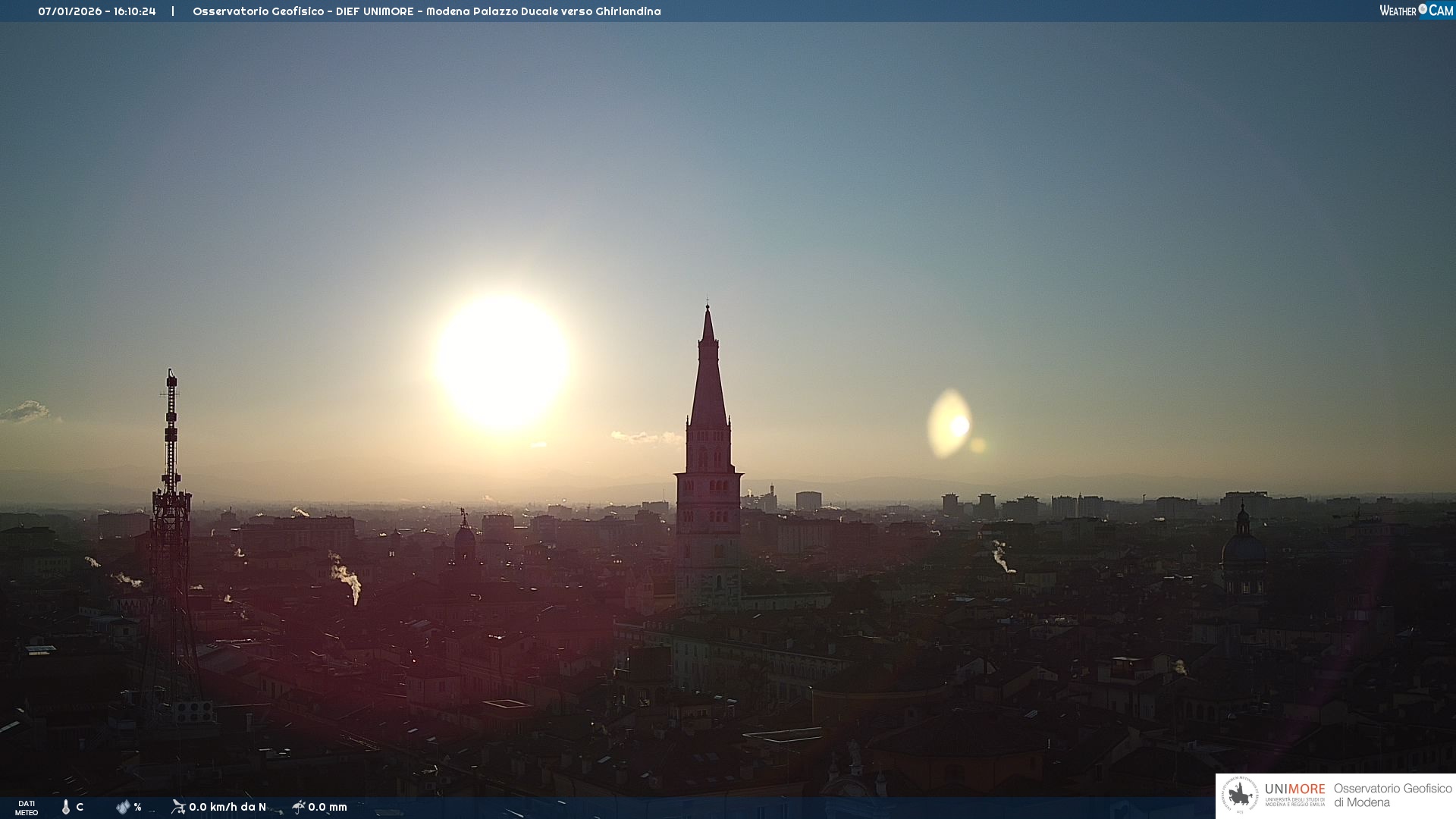This screenshot has height=819, width=1456.
Task: Click the temperature C unit label
Action: [x=80, y=807]
